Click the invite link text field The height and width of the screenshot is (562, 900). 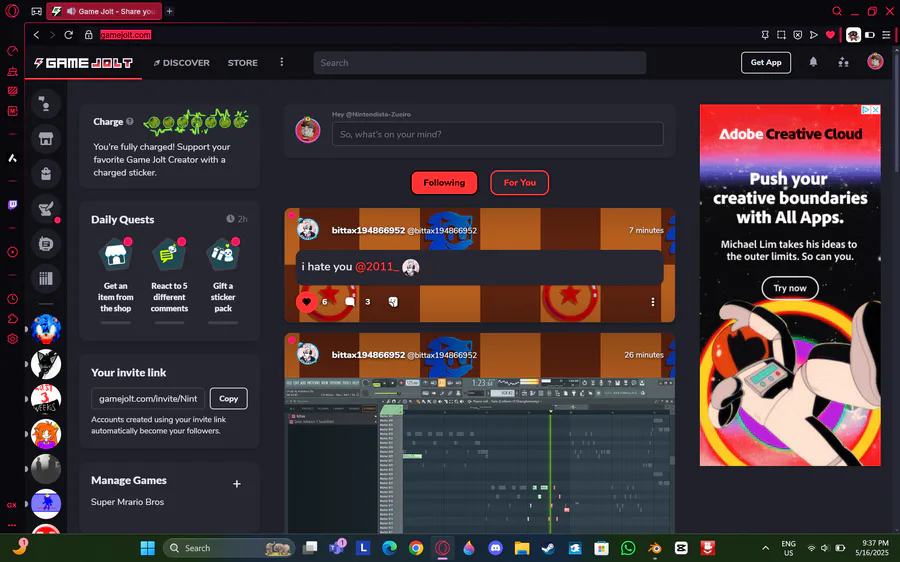click(148, 398)
